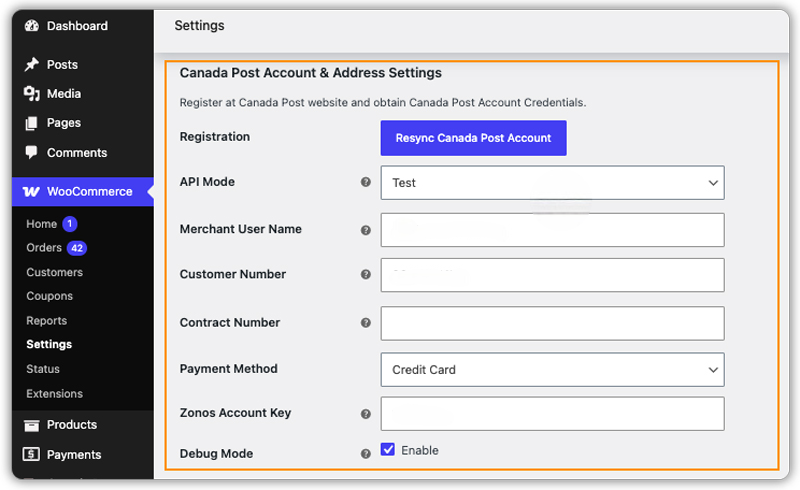Click 'Canada Post Account & Address Settings' heading
The image size is (800, 490).
(310, 72)
